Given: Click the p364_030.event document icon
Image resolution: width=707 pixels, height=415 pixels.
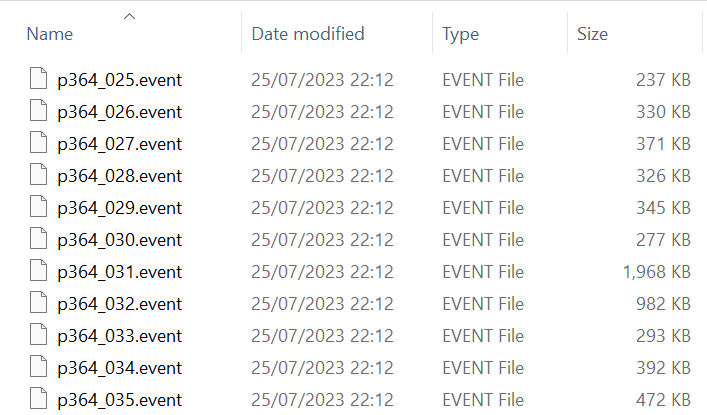Looking at the screenshot, I should pos(38,240).
